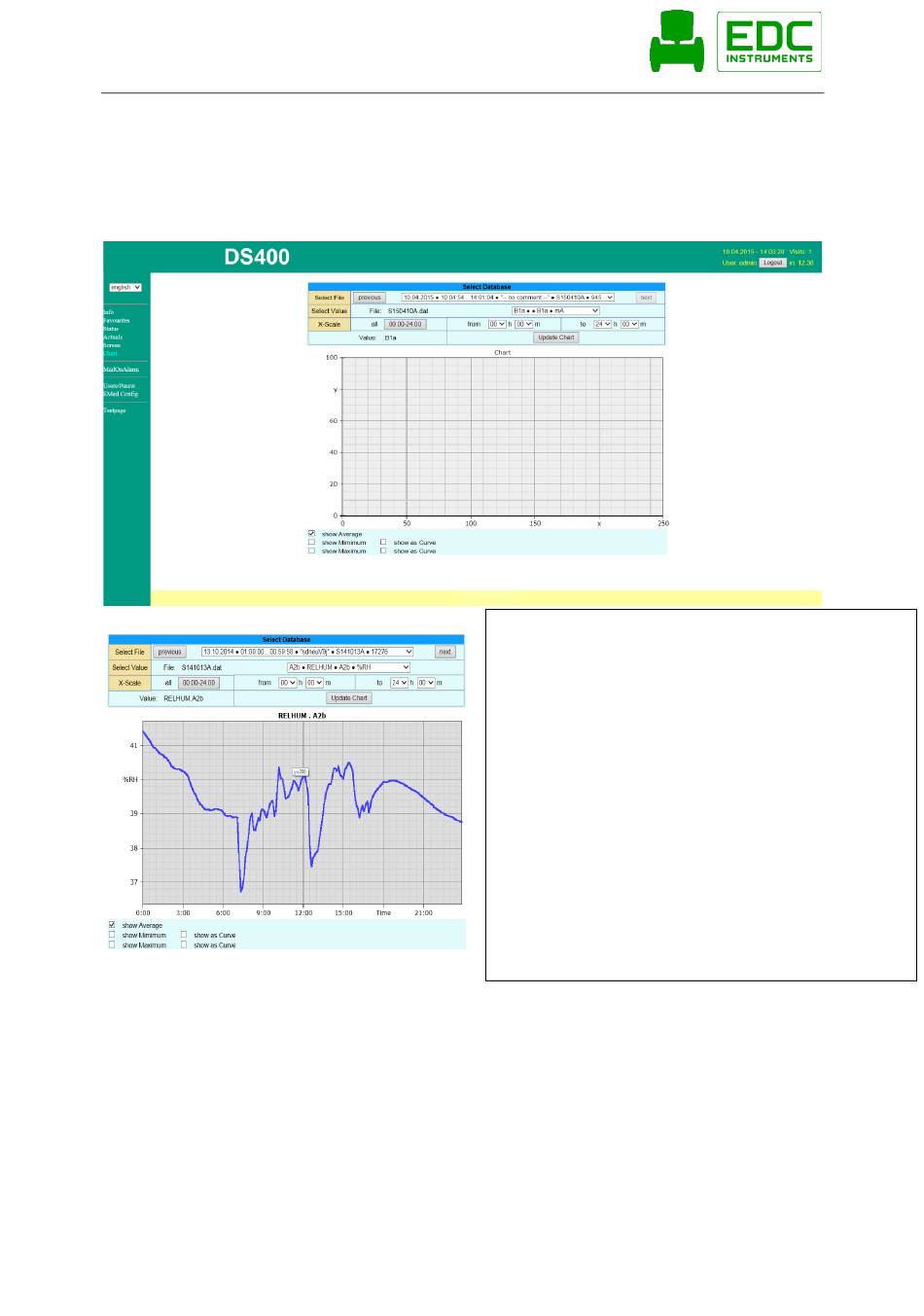
Task: Click the Logout button
Action: [x=772, y=263]
